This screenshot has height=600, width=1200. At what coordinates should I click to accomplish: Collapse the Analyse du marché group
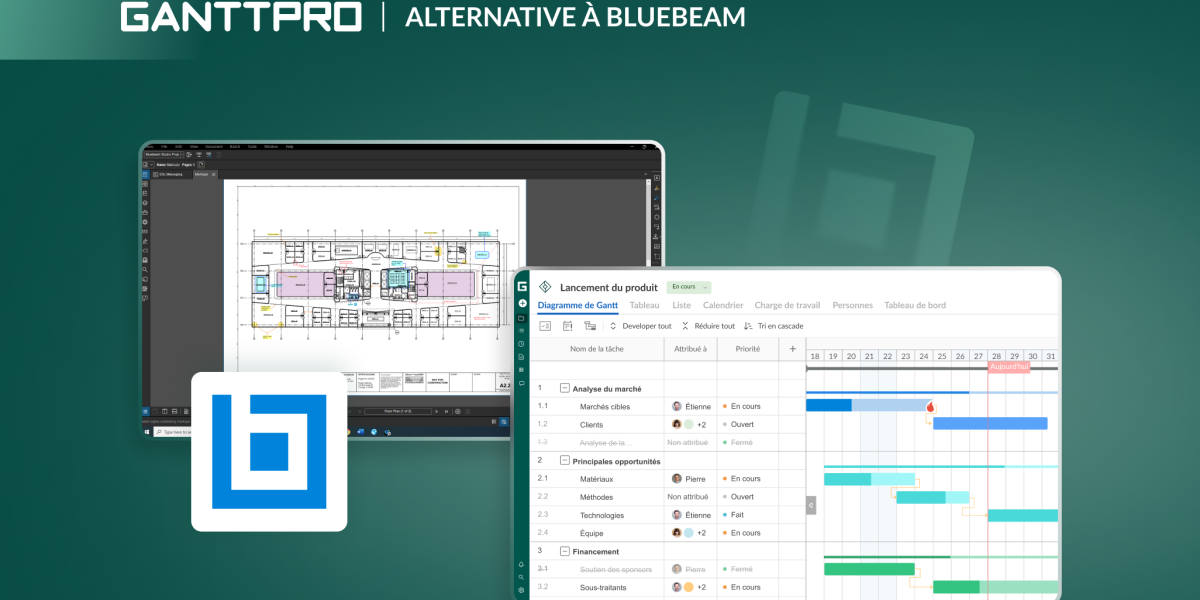pyautogui.click(x=564, y=388)
